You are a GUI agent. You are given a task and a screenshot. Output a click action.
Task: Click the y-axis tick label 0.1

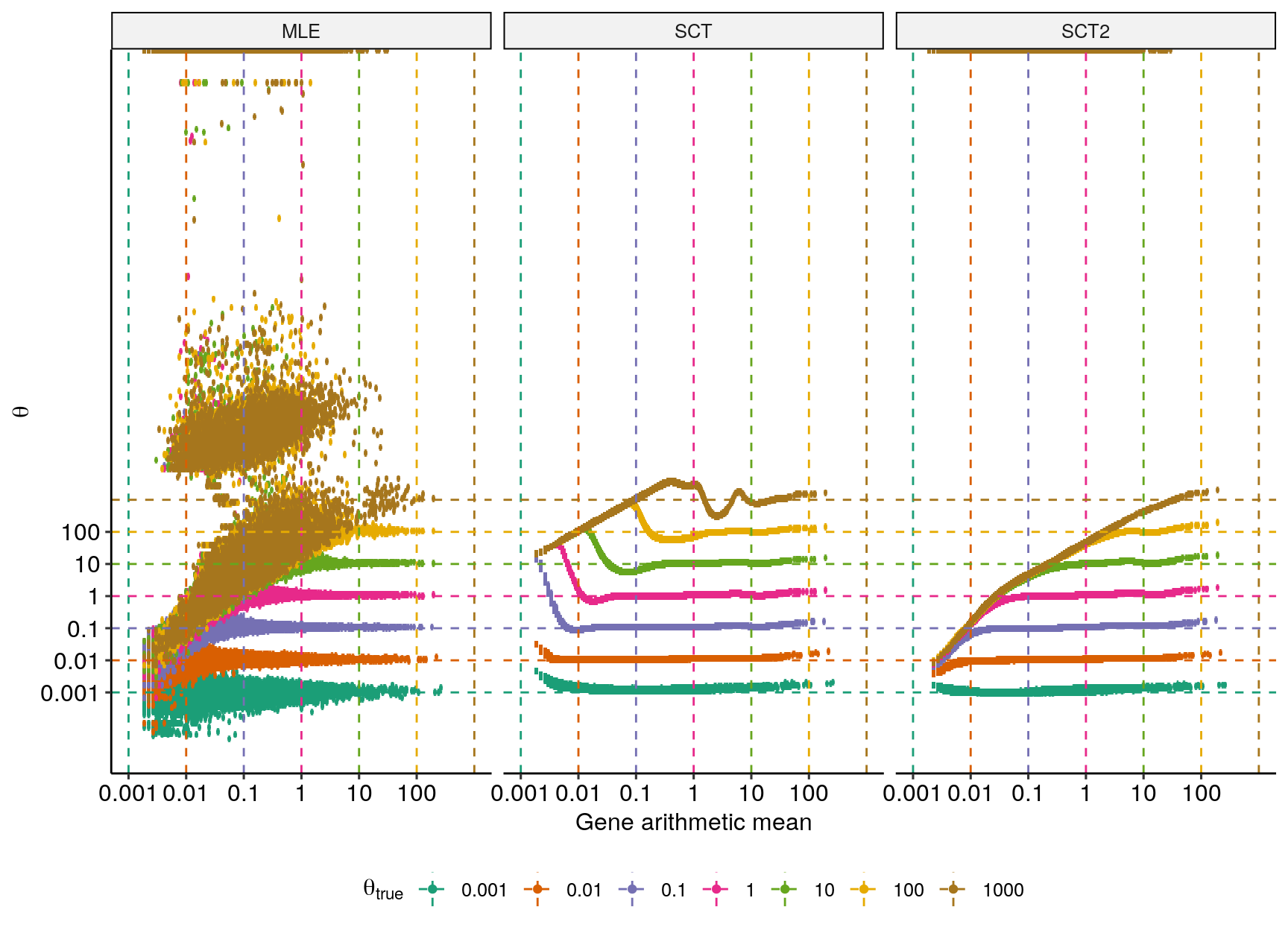pyautogui.click(x=83, y=630)
